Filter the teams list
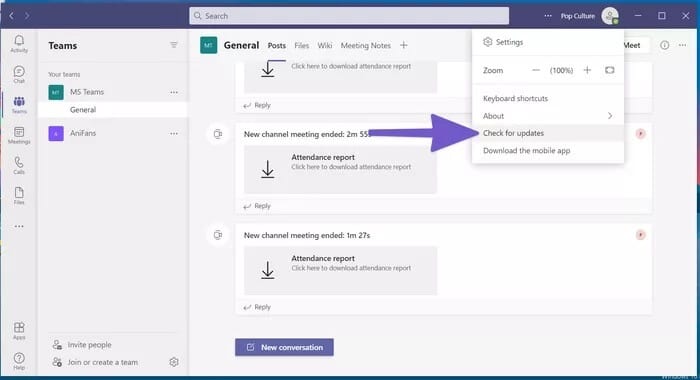Viewport: 700px width, 380px height. (174, 45)
